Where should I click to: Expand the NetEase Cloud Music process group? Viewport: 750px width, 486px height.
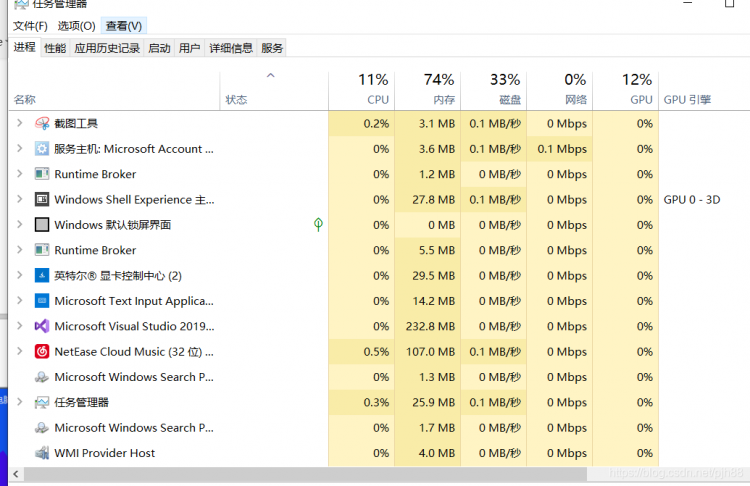(20, 351)
